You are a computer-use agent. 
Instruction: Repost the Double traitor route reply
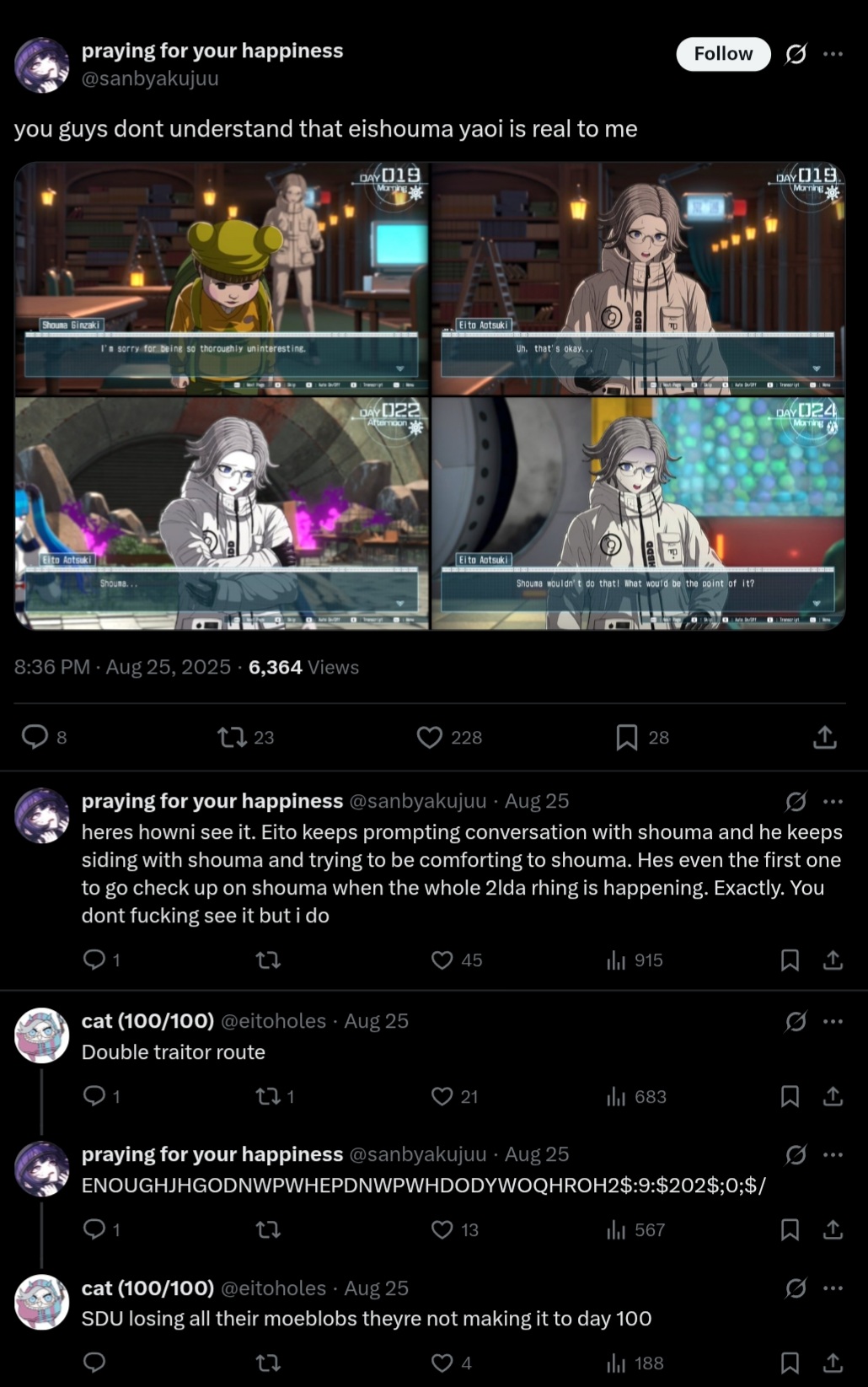(268, 1096)
